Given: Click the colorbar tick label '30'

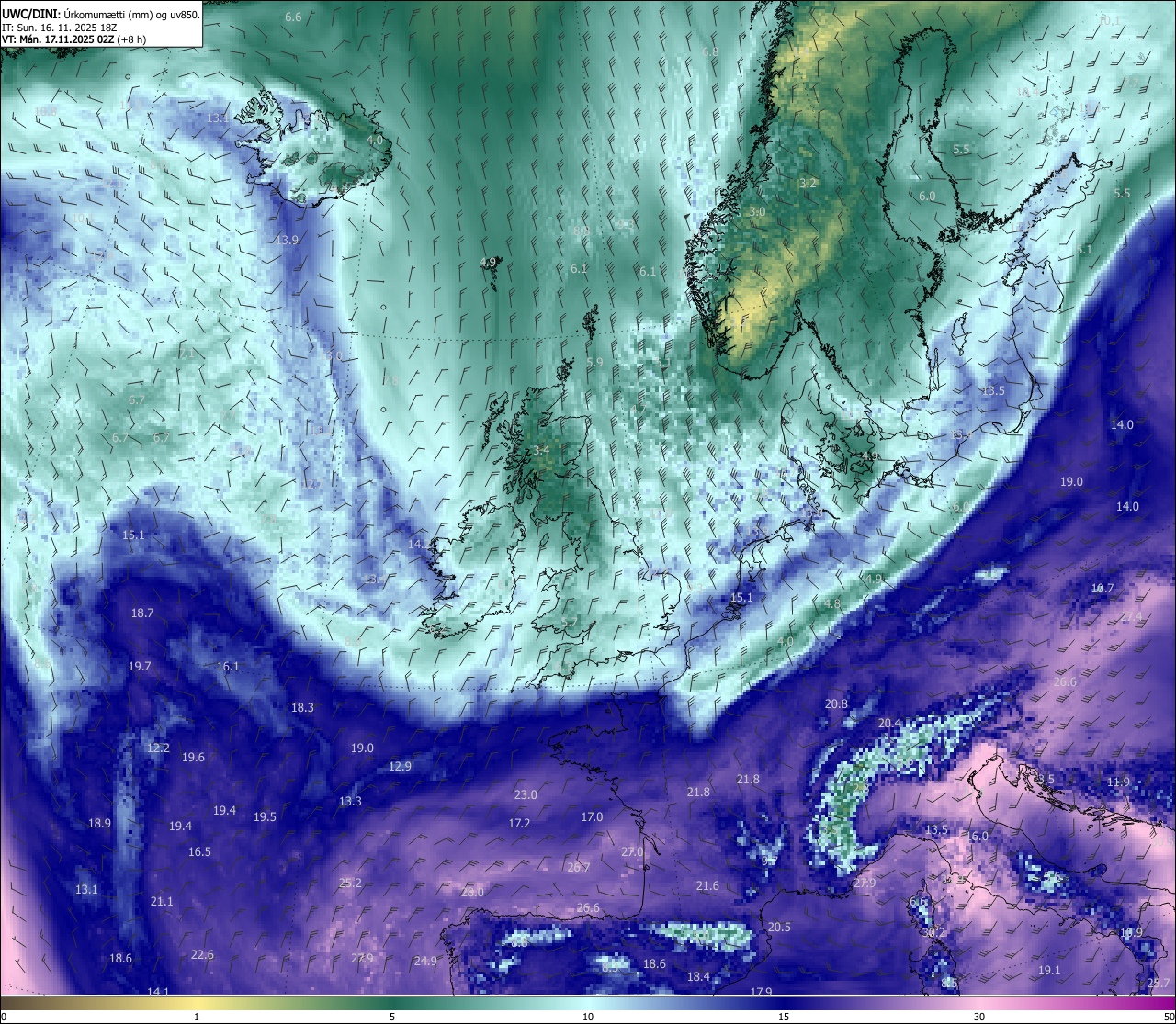Looking at the screenshot, I should point(979,1017).
